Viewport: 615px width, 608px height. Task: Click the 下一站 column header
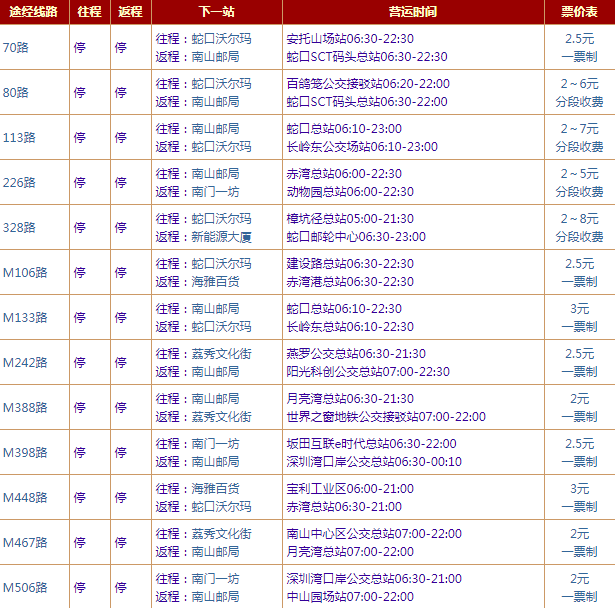click(215, 11)
